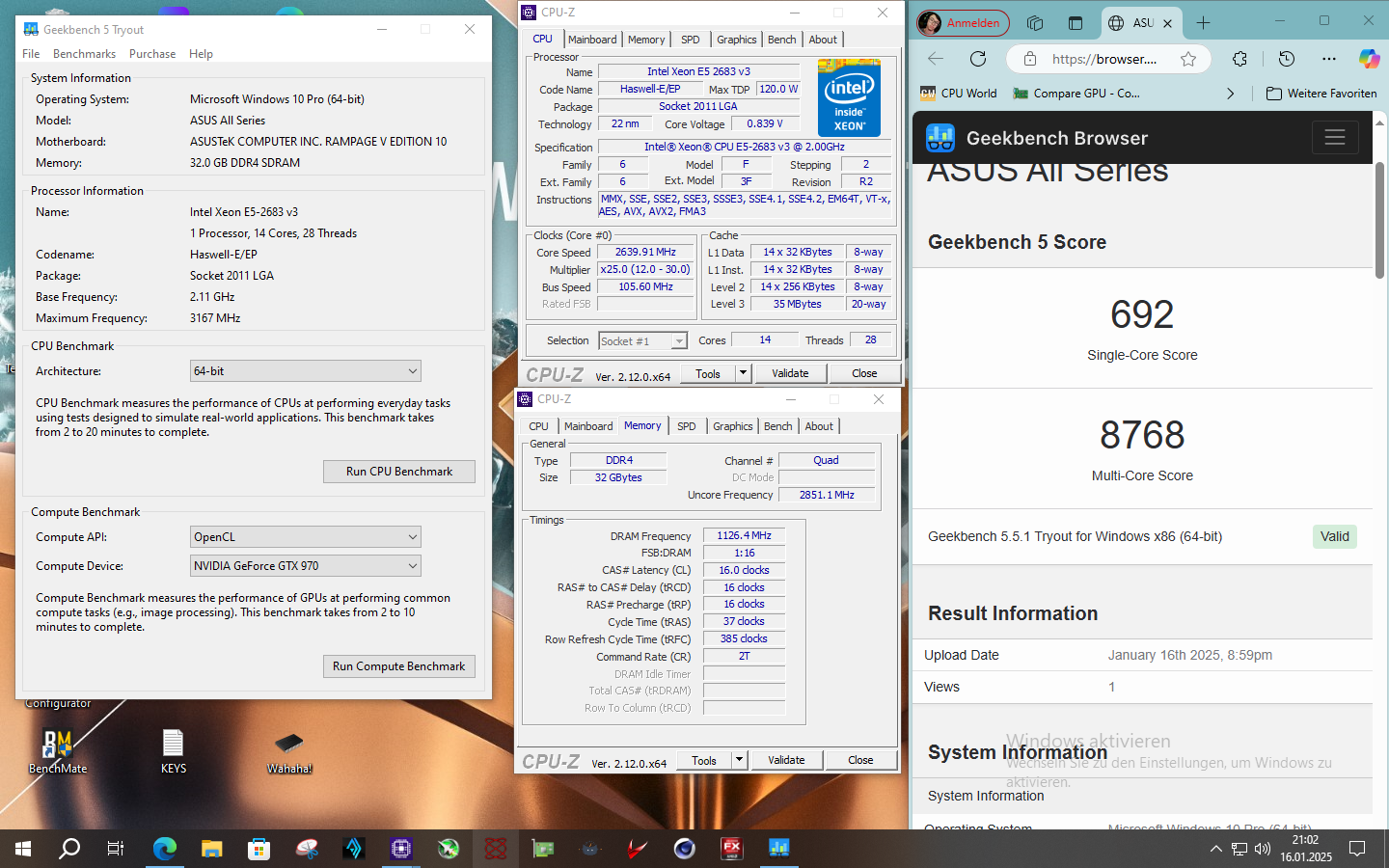Open Geekbench Purchase menu
This screenshot has height=868, width=1389.
pos(152,54)
